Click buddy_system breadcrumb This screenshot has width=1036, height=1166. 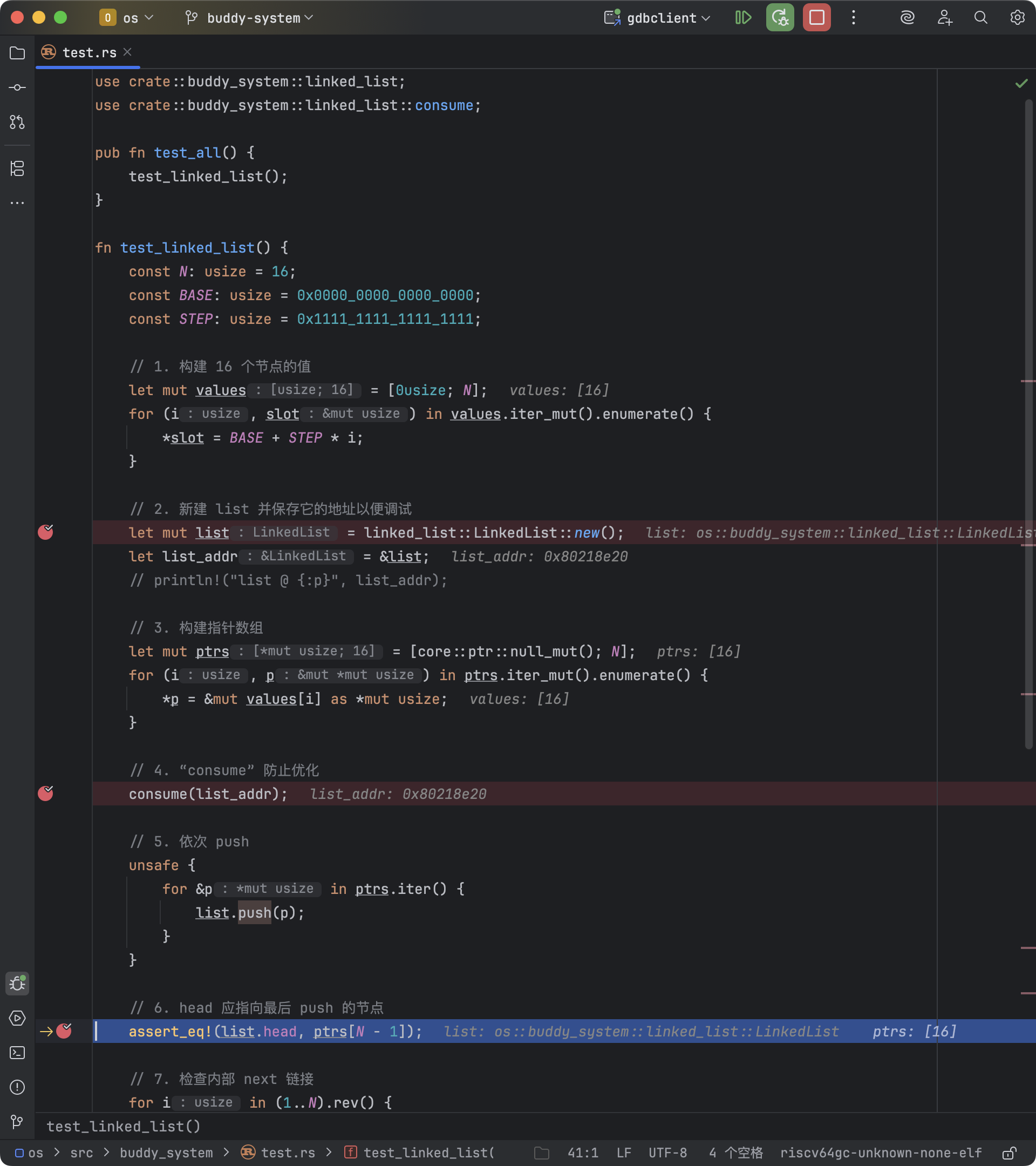tap(166, 1153)
